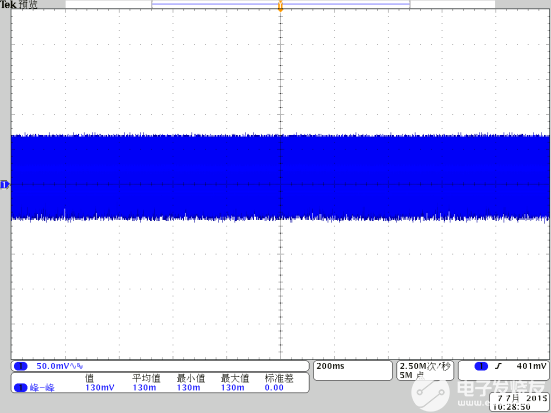Click the 401mV trigger level readout

coord(531,366)
